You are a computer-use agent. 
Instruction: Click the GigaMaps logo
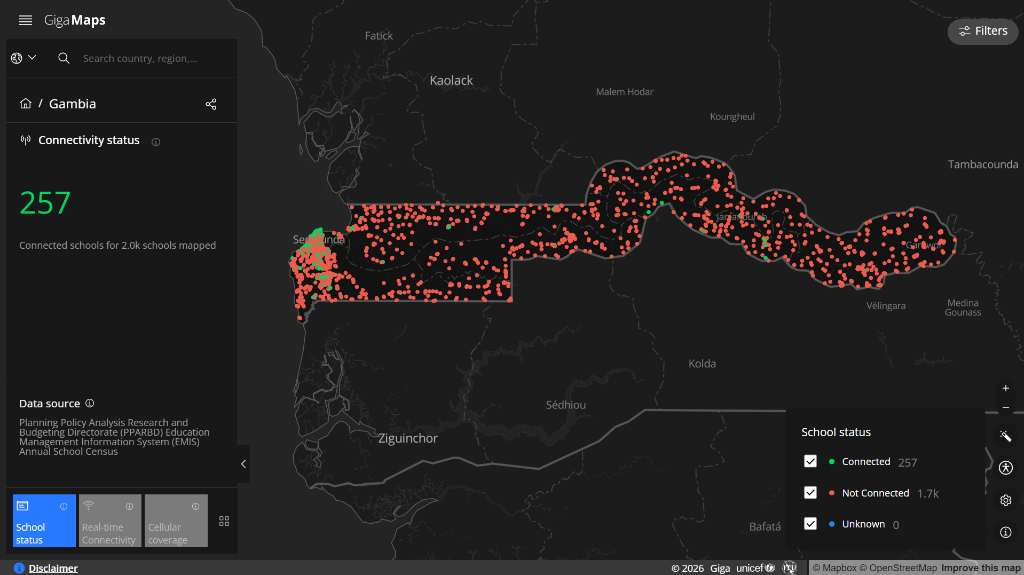74,20
